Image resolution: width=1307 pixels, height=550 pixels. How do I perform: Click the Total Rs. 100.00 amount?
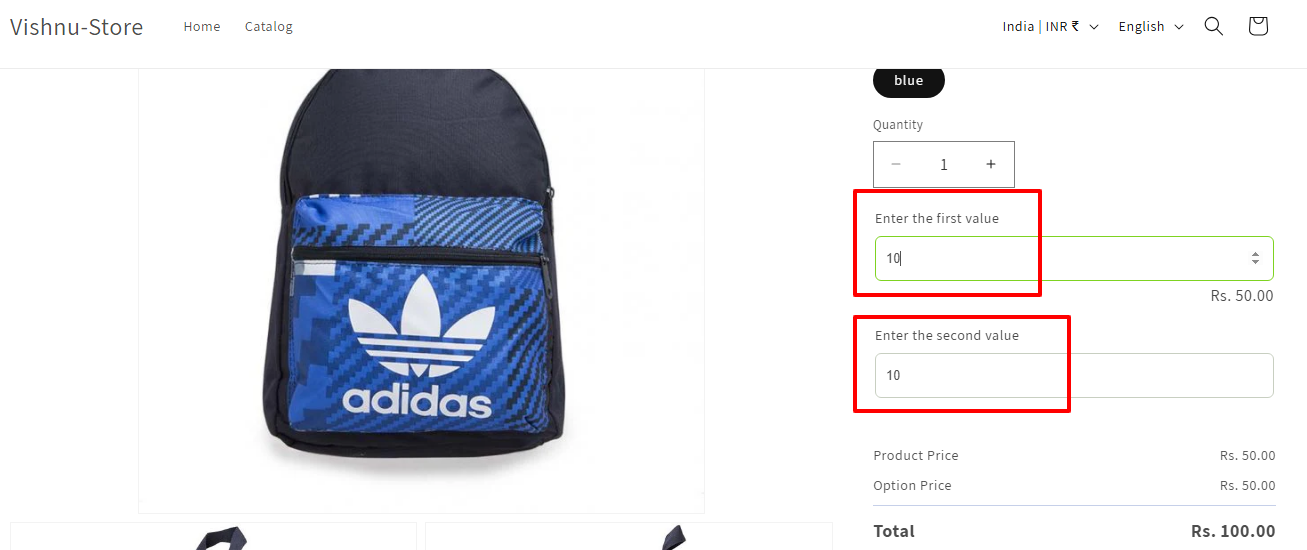point(1233,531)
